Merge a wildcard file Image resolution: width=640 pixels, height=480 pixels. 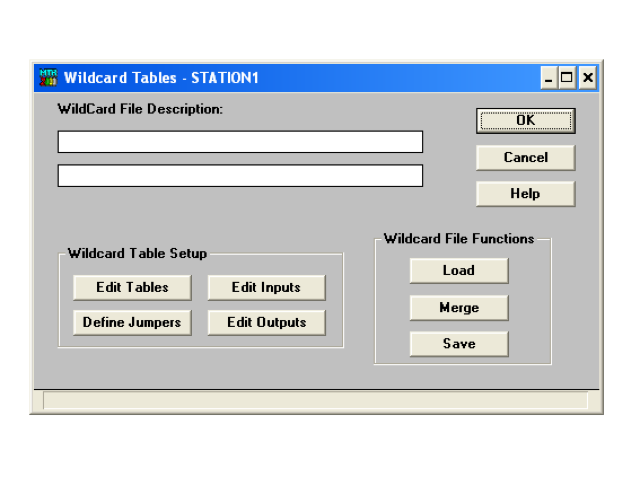point(459,308)
